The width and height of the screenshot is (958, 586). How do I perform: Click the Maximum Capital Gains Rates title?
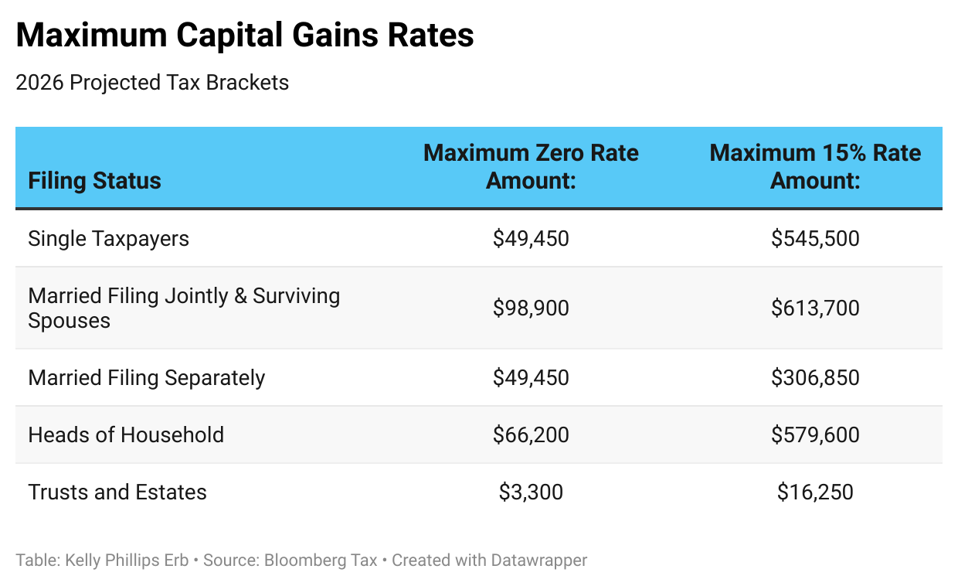tap(245, 36)
